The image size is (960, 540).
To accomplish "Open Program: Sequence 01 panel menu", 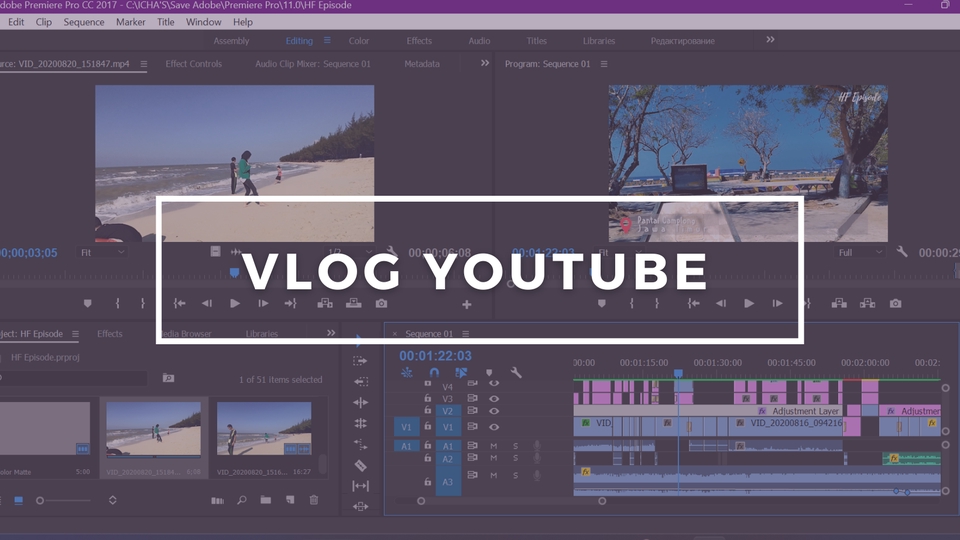I will tap(604, 64).
